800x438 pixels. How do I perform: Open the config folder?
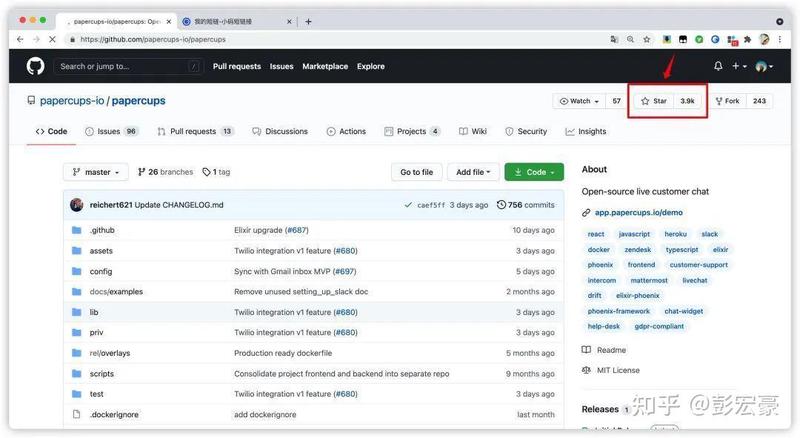(x=101, y=271)
